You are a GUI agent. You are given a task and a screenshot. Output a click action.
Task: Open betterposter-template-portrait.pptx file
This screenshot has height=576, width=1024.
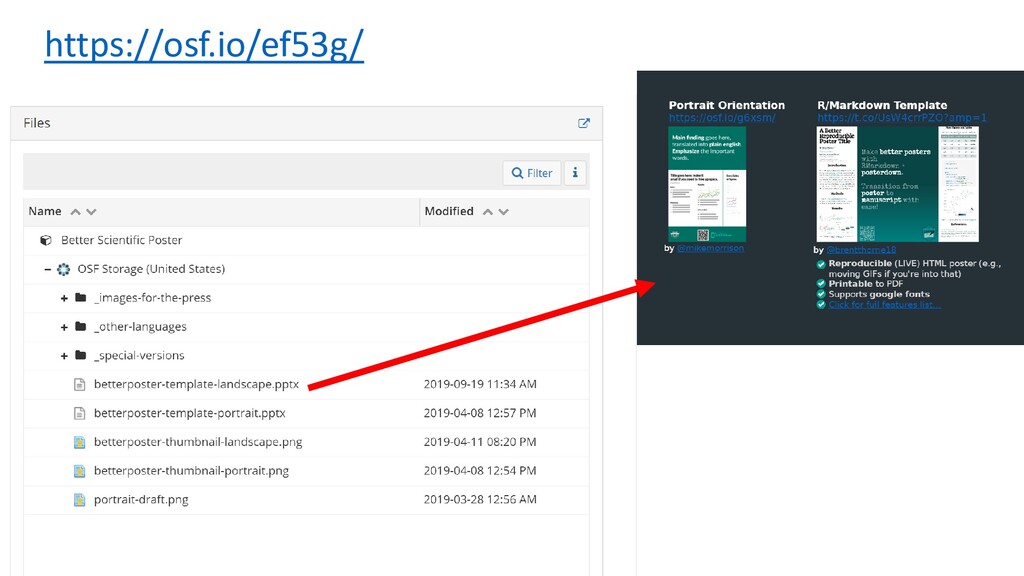[x=189, y=413]
